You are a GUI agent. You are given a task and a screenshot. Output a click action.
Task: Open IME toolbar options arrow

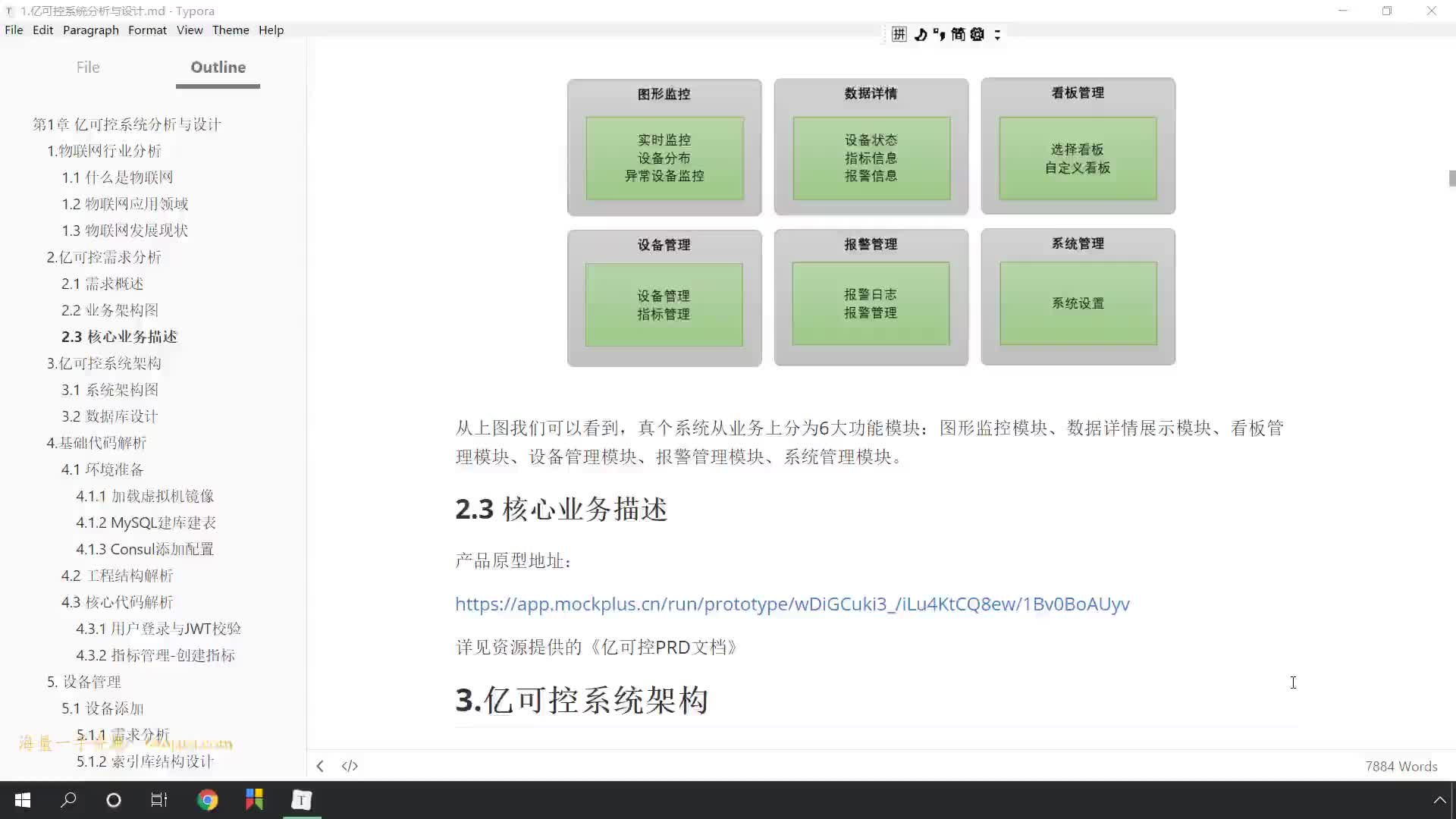pos(997,34)
